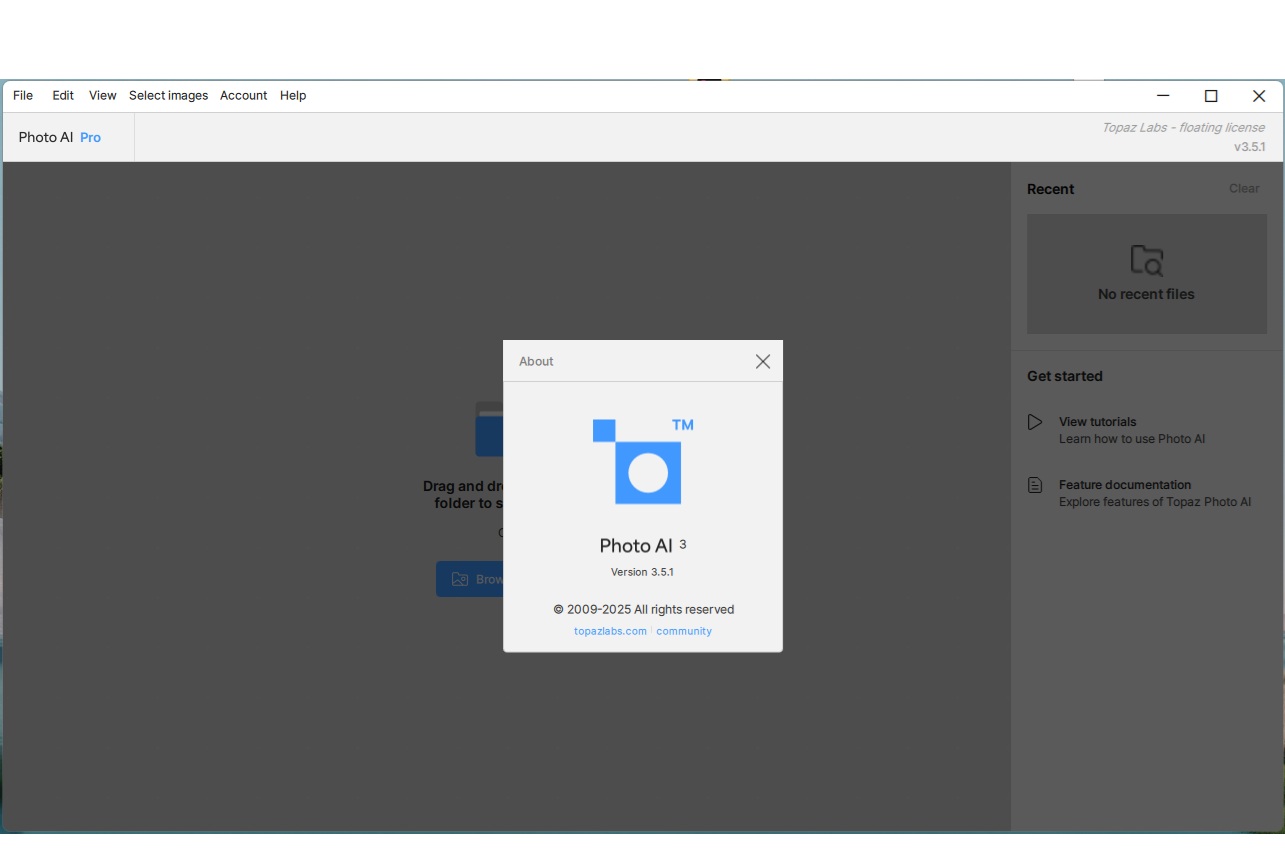1285x868 pixels.
Task: Open the topazlabs.com link
Action: 610,631
